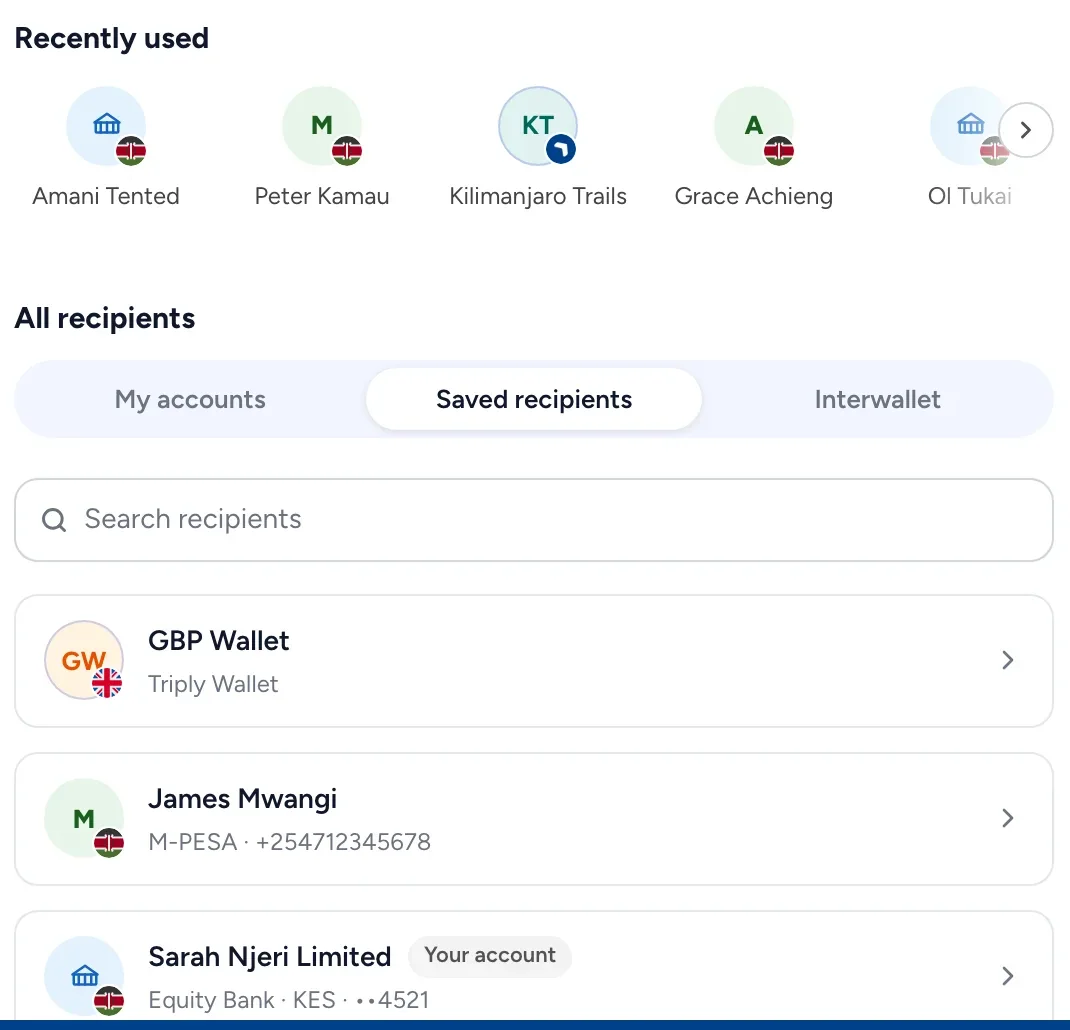Click the search magnifier icon
Image resolution: width=1070 pixels, height=1030 pixels.
(54, 519)
